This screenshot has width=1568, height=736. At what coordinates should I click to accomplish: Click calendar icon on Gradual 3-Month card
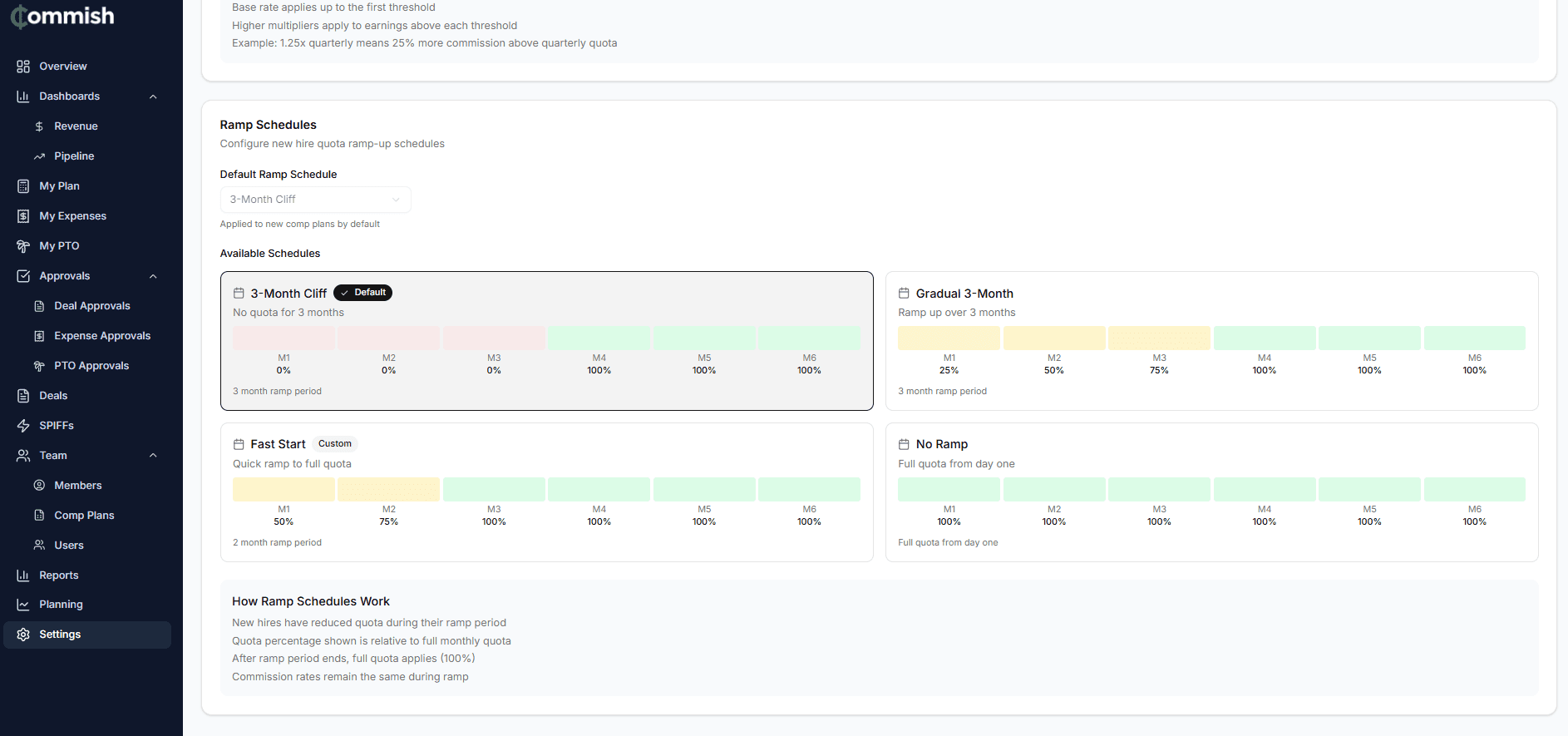904,294
